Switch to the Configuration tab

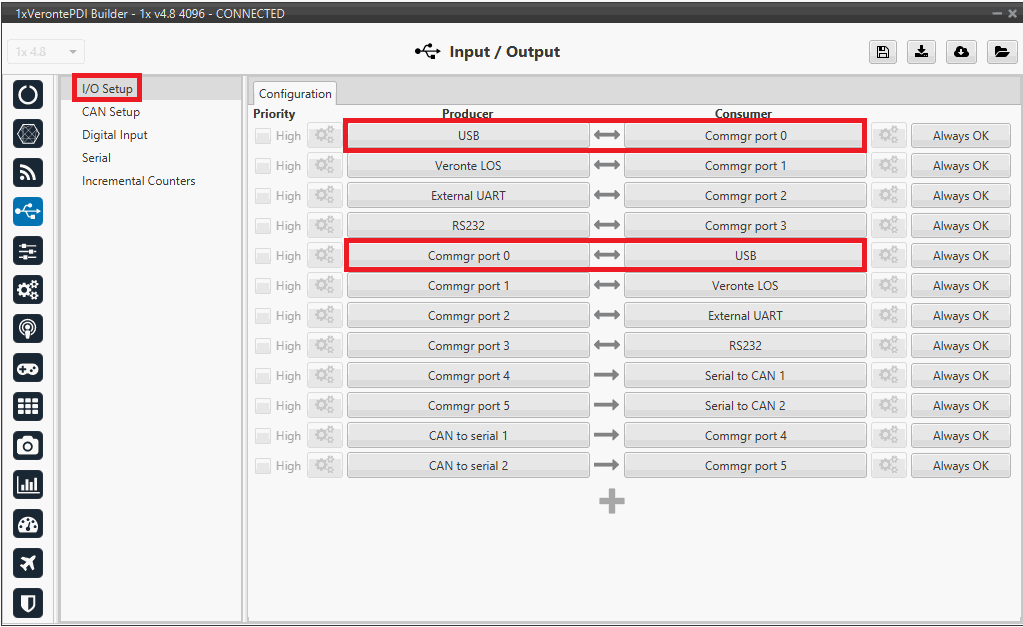pyautogui.click(x=295, y=94)
